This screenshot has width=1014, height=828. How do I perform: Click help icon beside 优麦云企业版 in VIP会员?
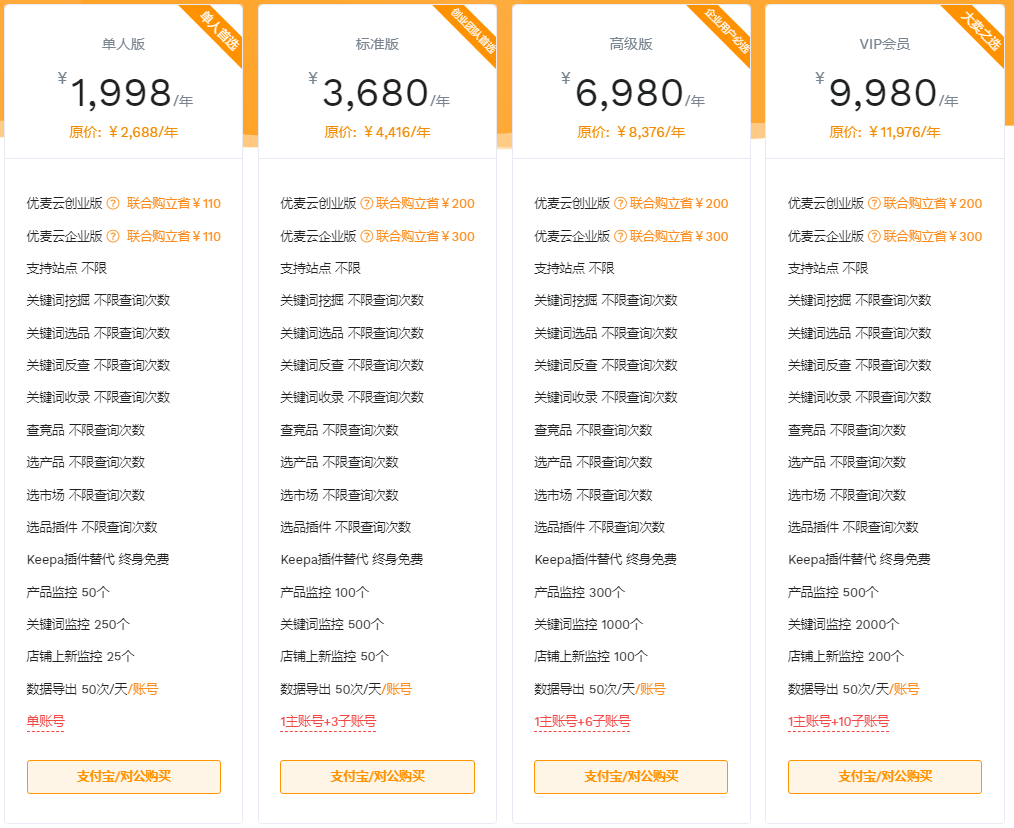pos(874,237)
